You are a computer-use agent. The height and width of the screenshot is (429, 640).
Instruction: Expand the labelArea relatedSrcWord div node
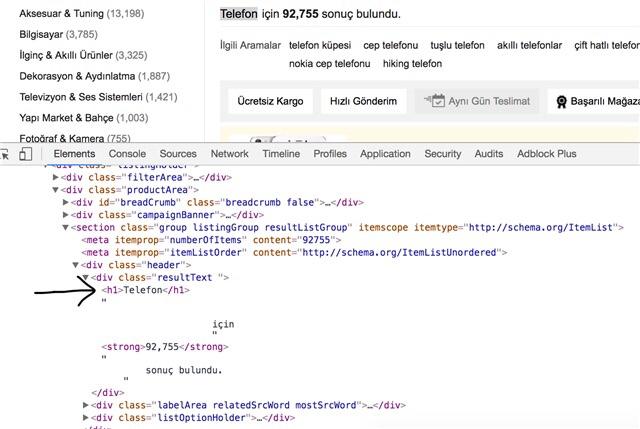(86, 405)
